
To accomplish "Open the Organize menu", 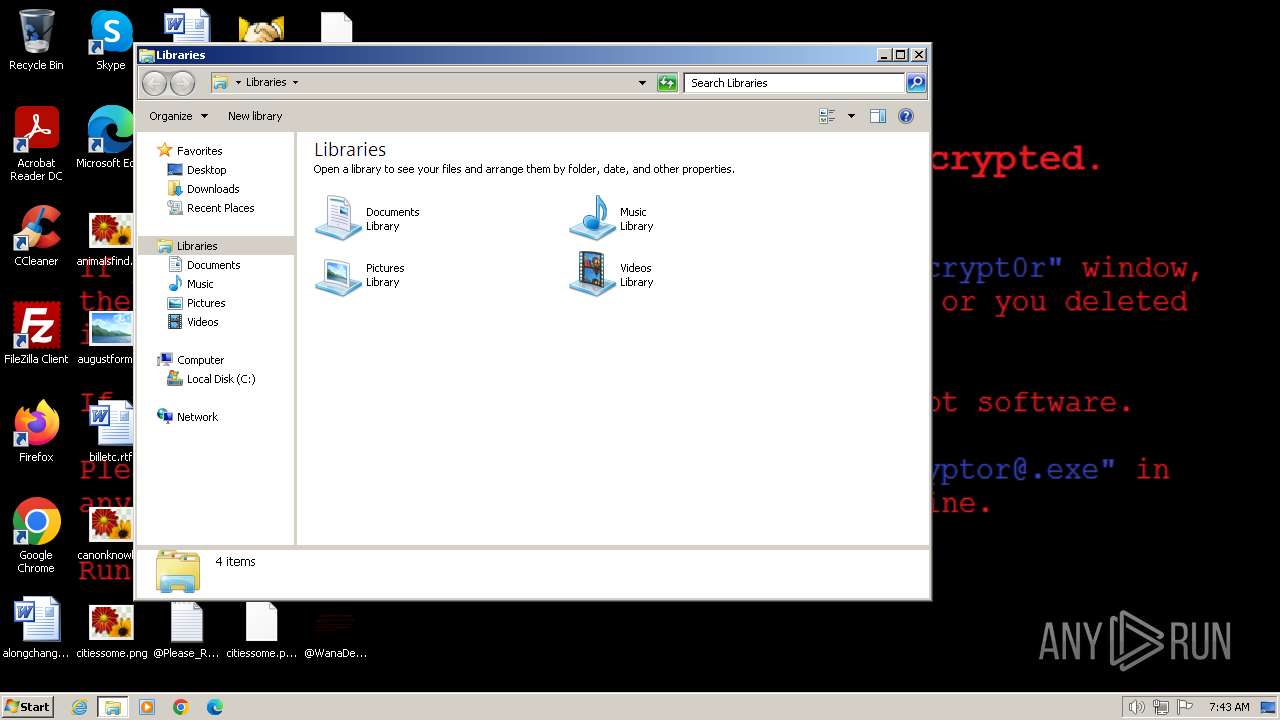I will (x=178, y=116).
